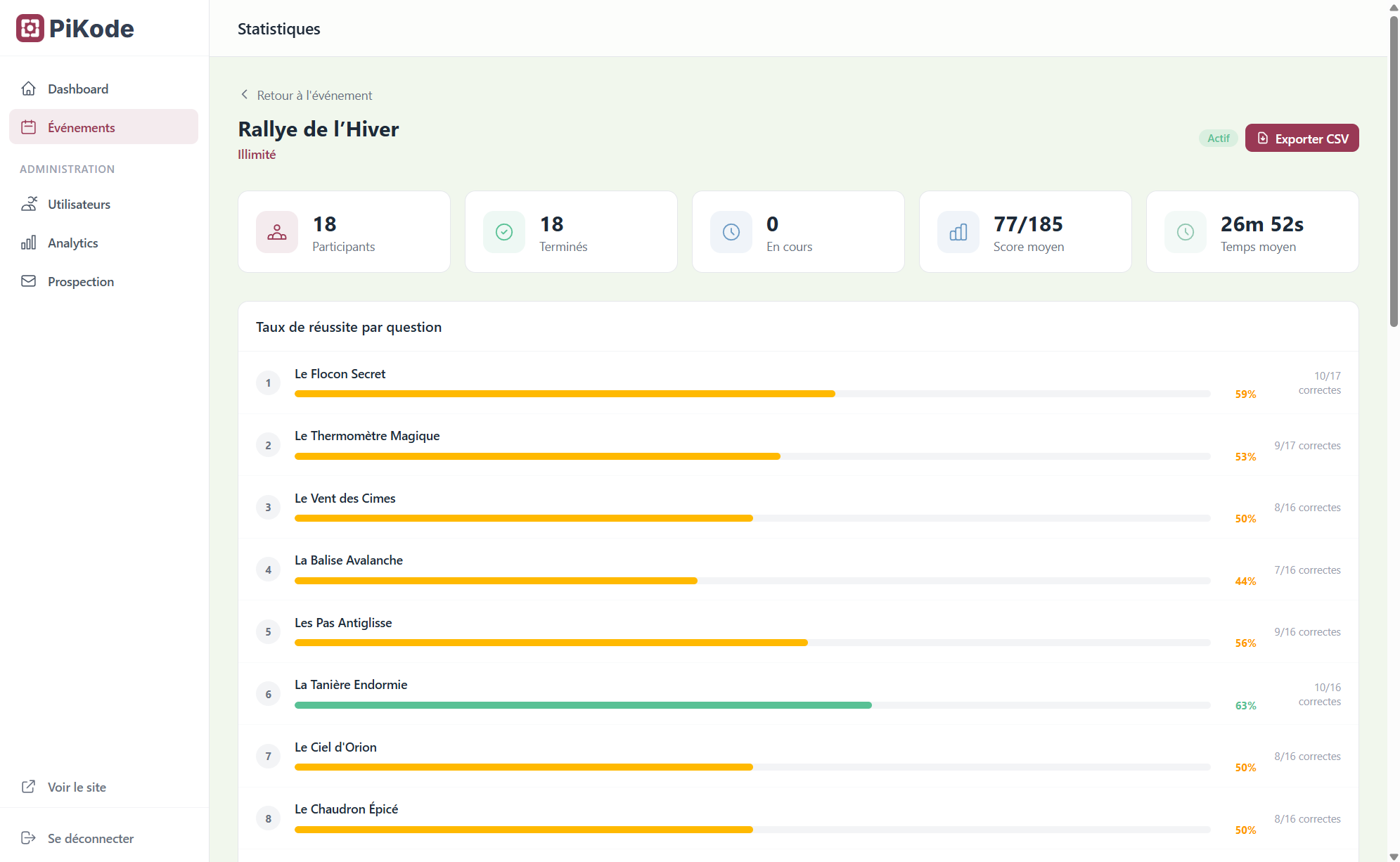Screen dimensions: 1400x862
Task: Click Le Flocon Secret progress bar
Action: [x=752, y=394]
